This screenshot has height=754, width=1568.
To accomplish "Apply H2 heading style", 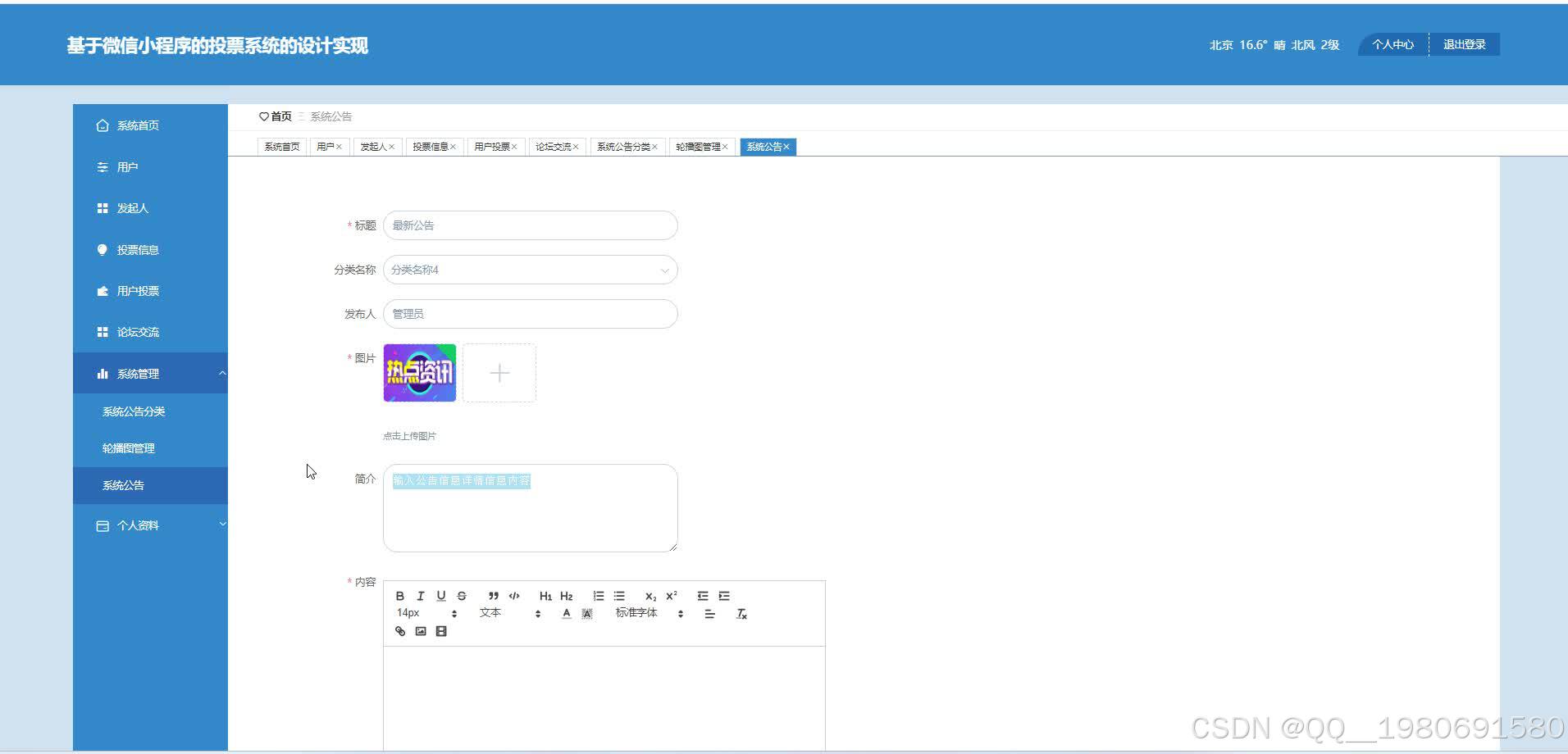I will point(567,596).
